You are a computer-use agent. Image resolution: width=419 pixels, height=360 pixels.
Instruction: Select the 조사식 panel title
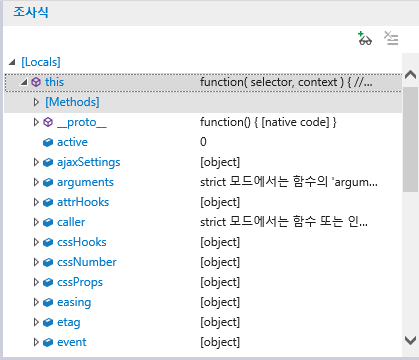pyautogui.click(x=31, y=12)
